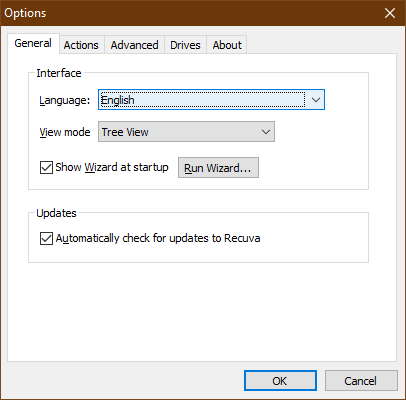406x400 pixels.
Task: Close the Options window with X
Action: coord(390,13)
